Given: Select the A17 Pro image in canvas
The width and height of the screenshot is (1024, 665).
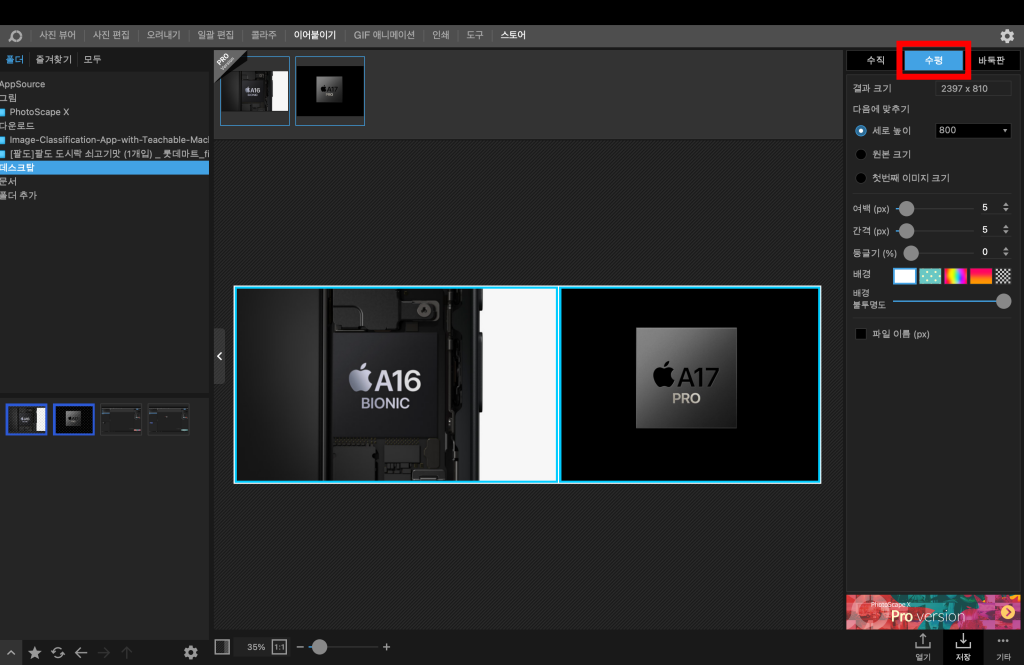Looking at the screenshot, I should [690, 385].
